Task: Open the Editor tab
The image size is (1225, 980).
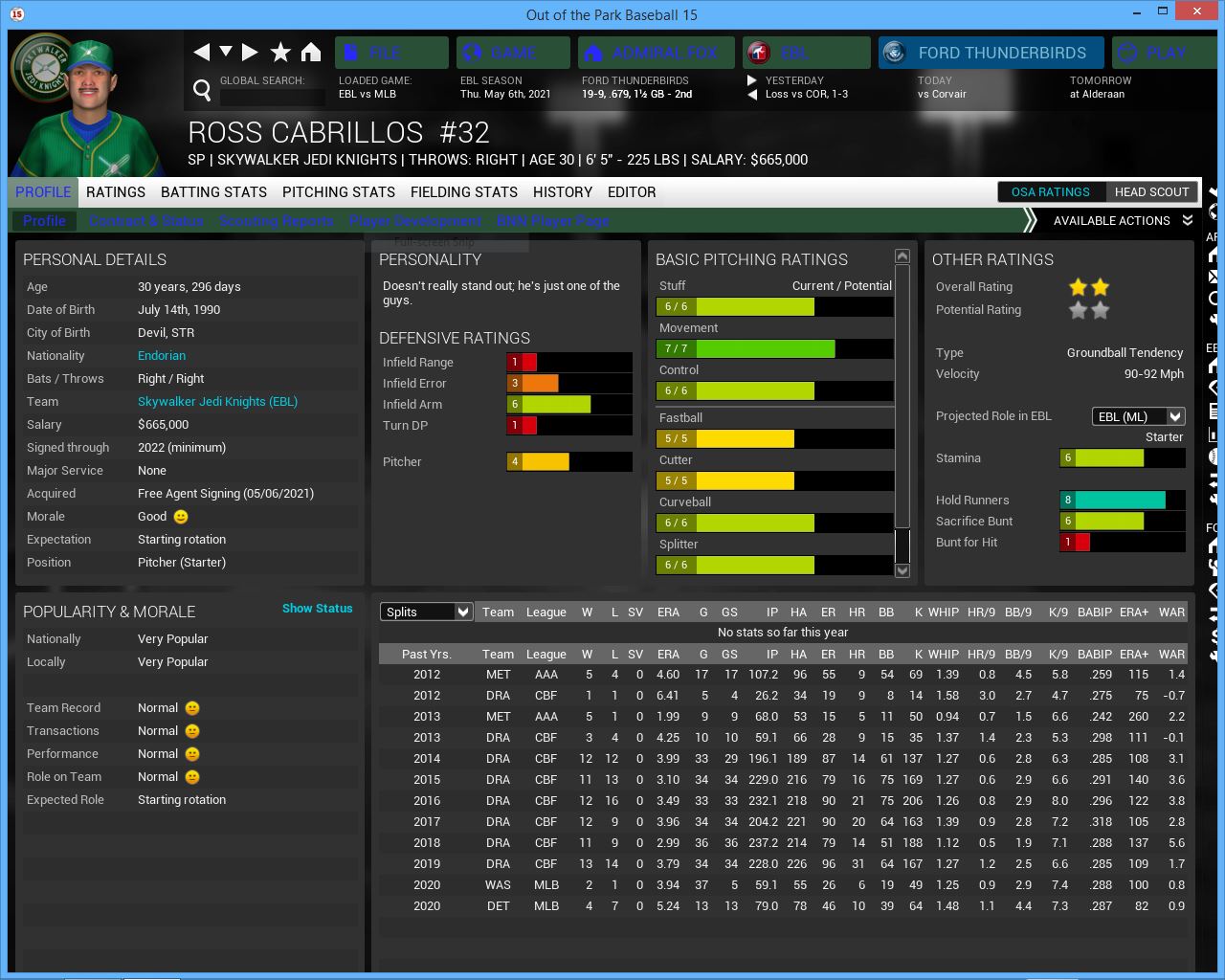Action: click(632, 192)
